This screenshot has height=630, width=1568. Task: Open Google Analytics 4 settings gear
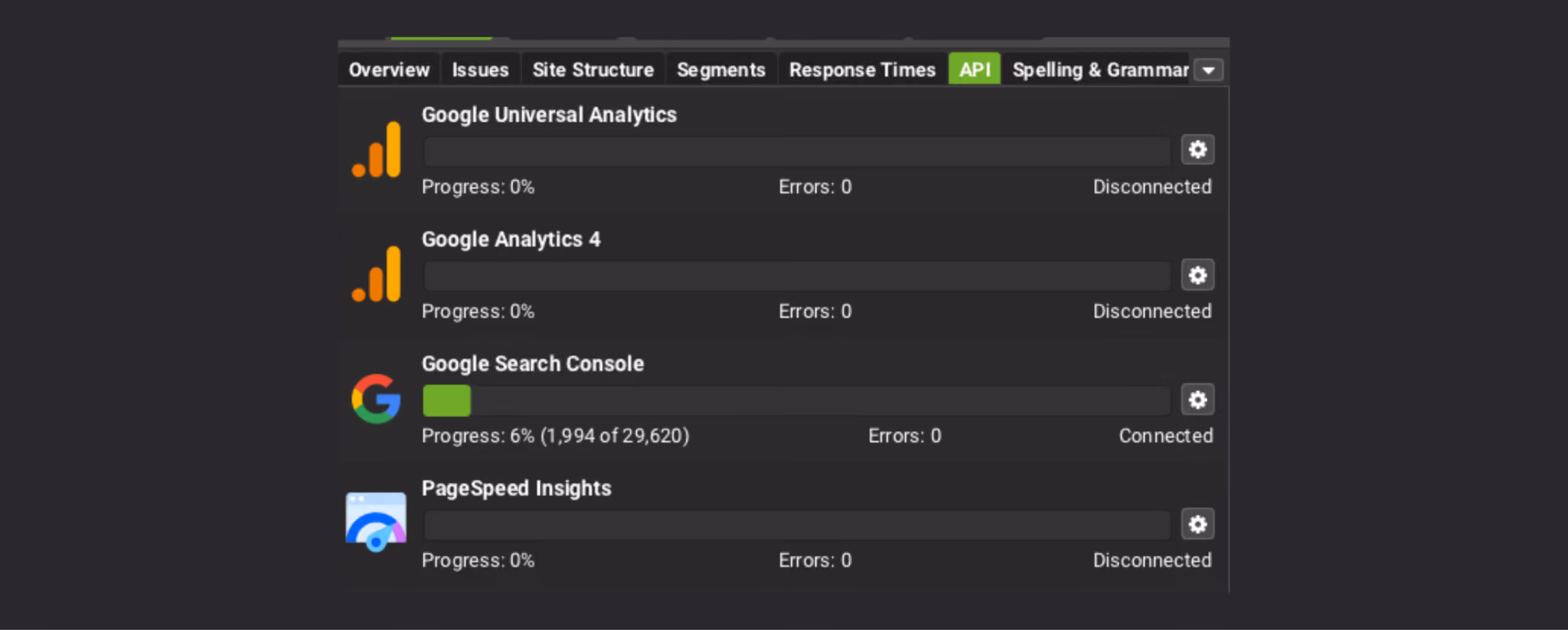click(1197, 275)
